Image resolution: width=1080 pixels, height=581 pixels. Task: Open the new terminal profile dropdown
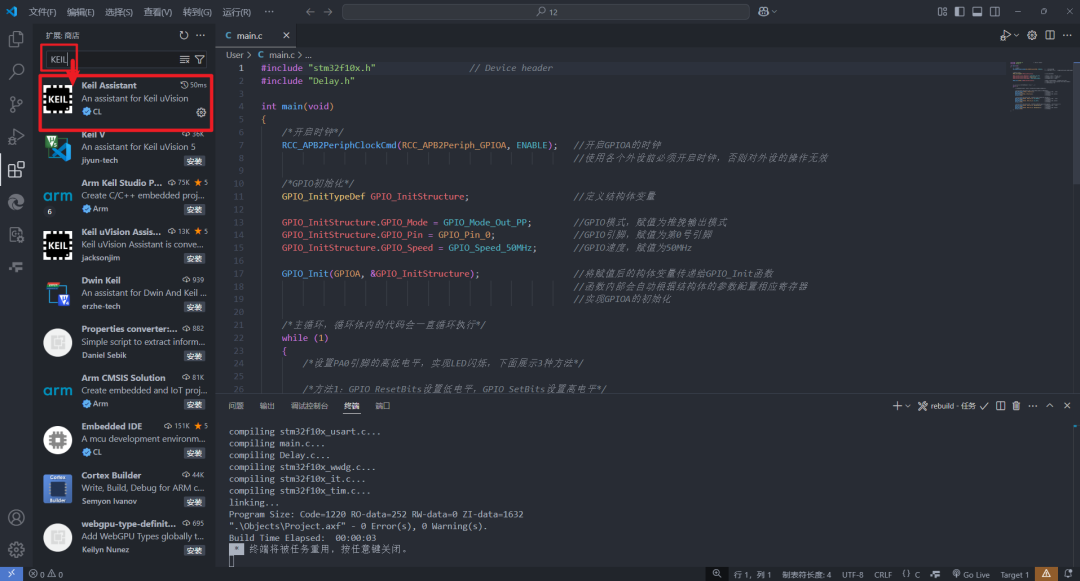[x=908, y=406]
